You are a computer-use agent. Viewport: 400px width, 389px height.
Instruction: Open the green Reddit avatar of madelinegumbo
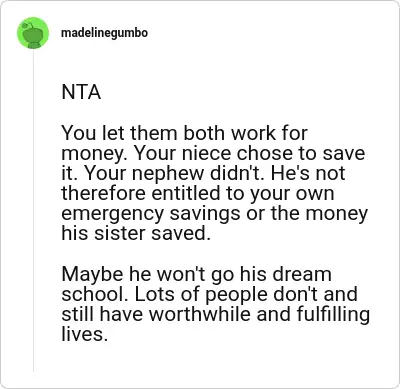[x=33, y=33]
